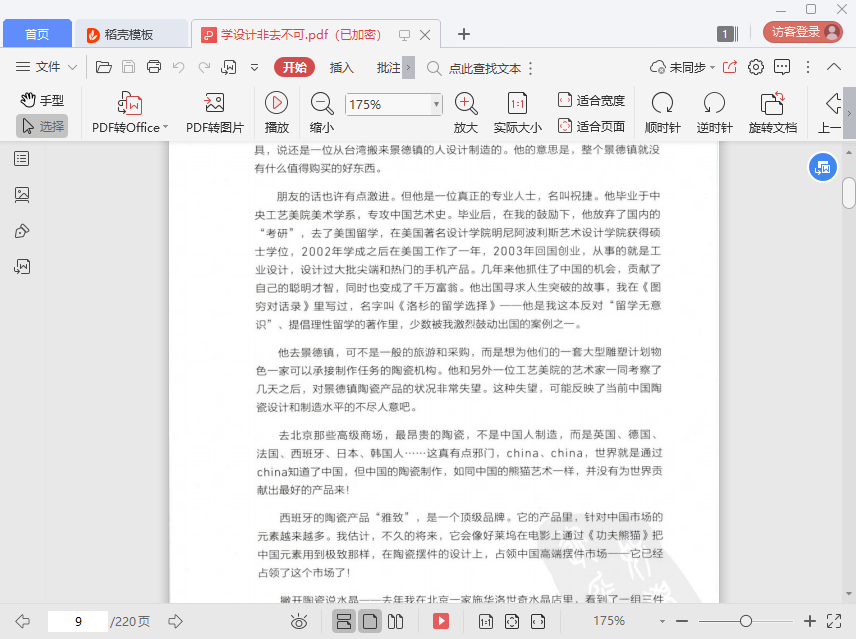Click the page number field showing 9
Screen dimensions: 856x639
coord(78,622)
